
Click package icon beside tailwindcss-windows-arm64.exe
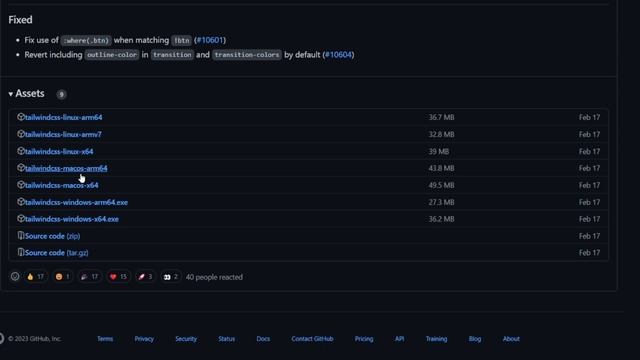21,202
